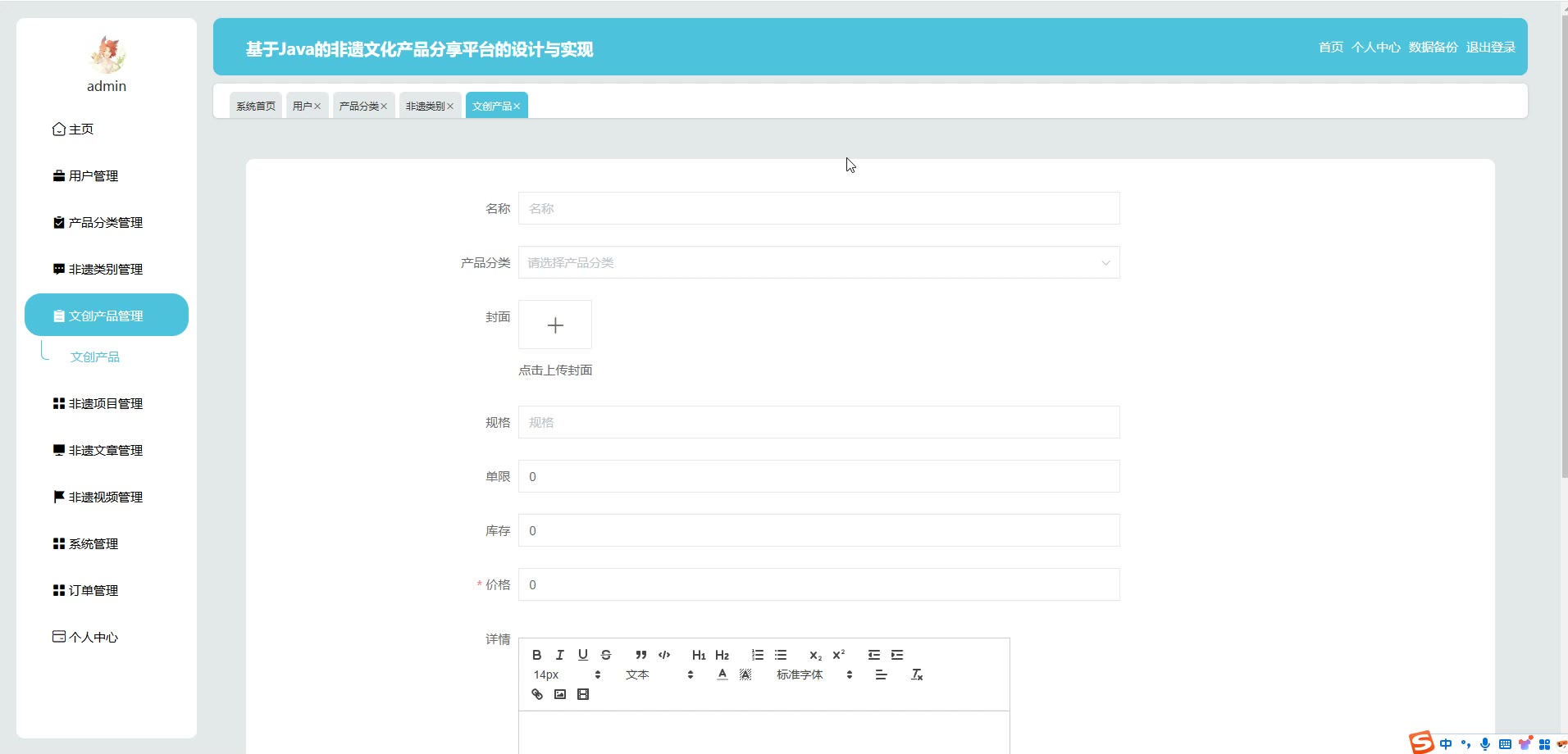Open the 数据备份 link in header
Screen dimensions: 1568x754
[1433, 48]
